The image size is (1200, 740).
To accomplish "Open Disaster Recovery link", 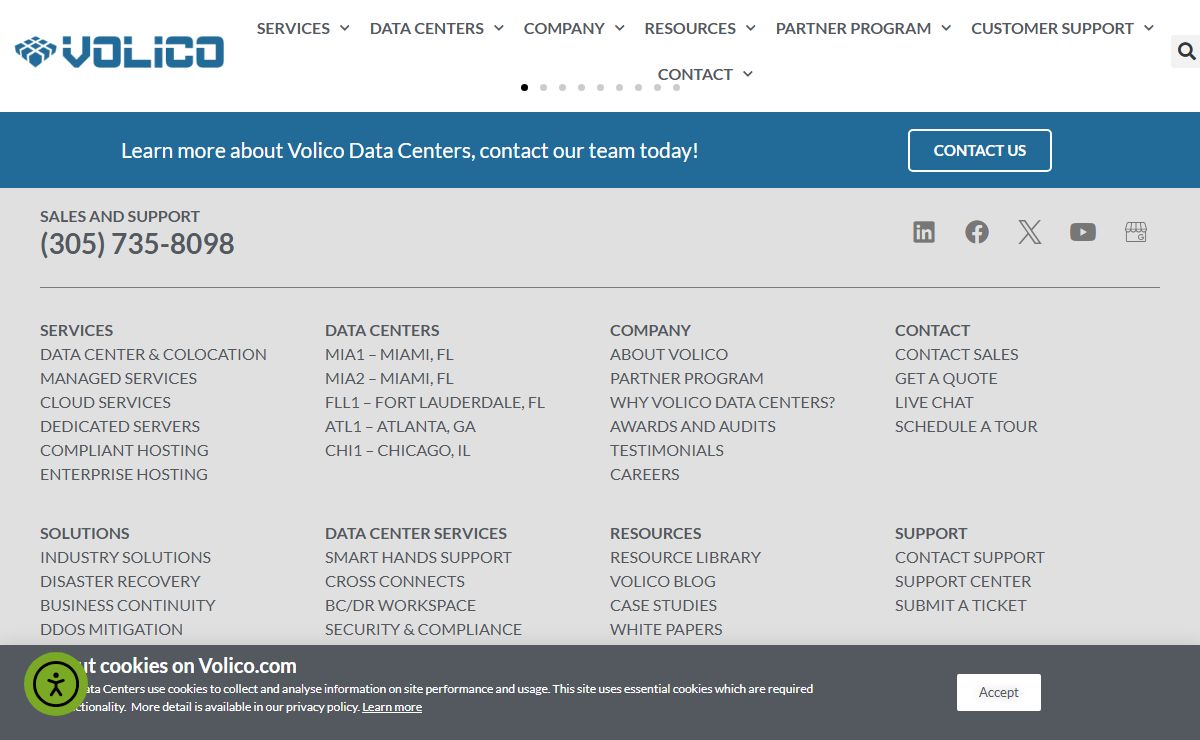I will pyautogui.click(x=120, y=581).
